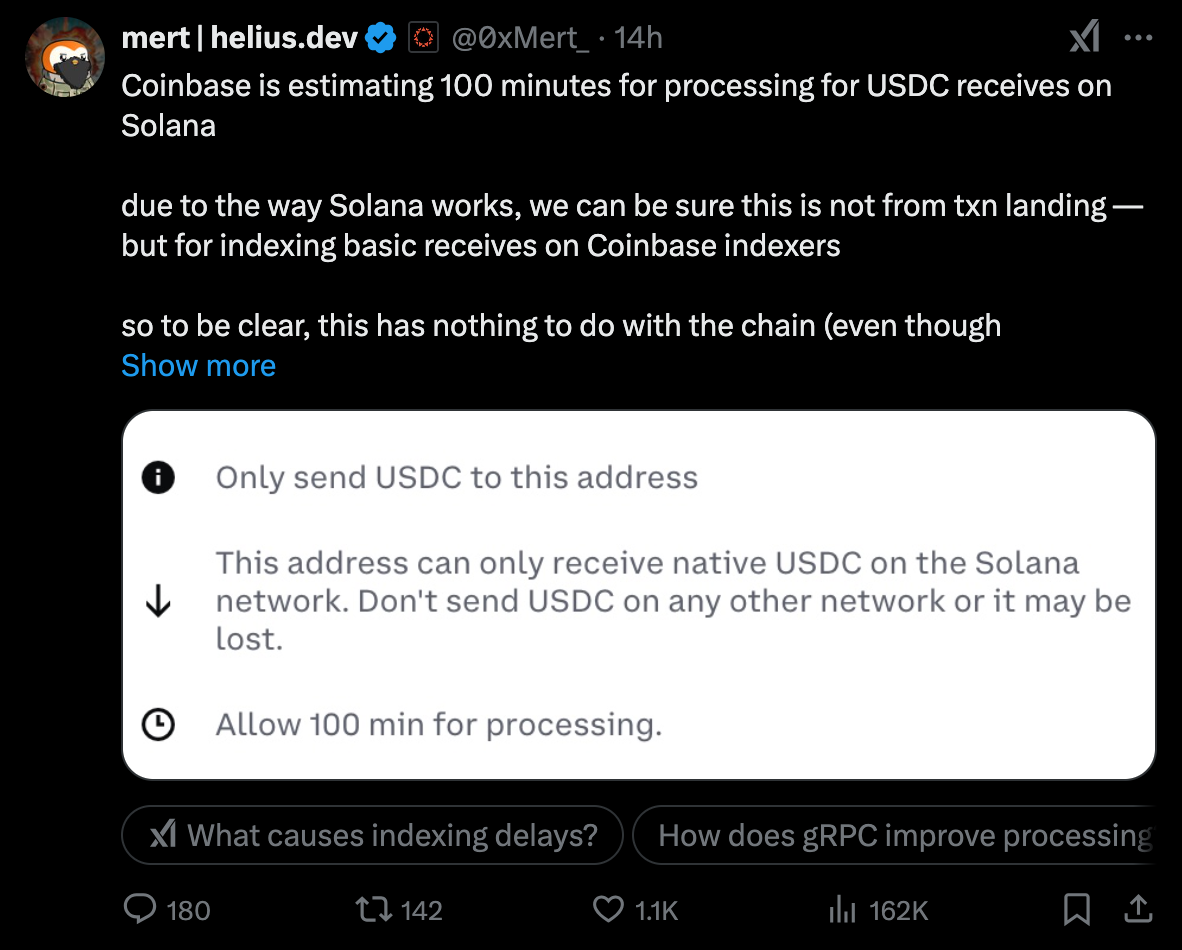Like the tweet with the heart icon
1182x950 pixels.
608,909
